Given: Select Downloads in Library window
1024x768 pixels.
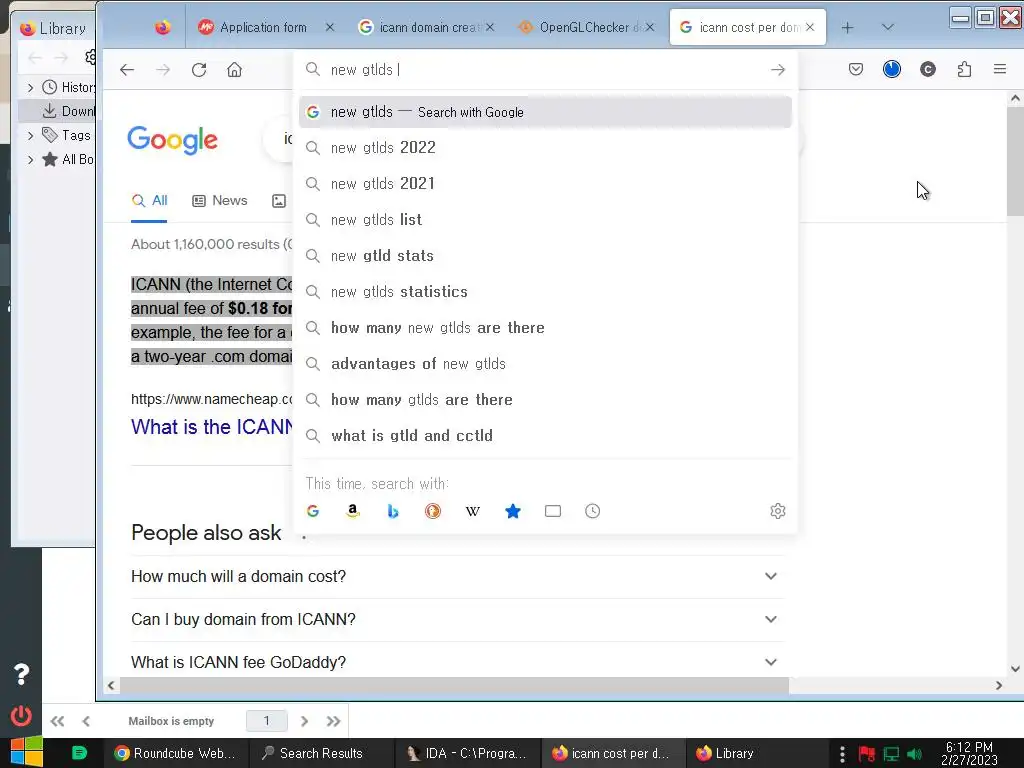Looking at the screenshot, I should (x=57, y=111).
